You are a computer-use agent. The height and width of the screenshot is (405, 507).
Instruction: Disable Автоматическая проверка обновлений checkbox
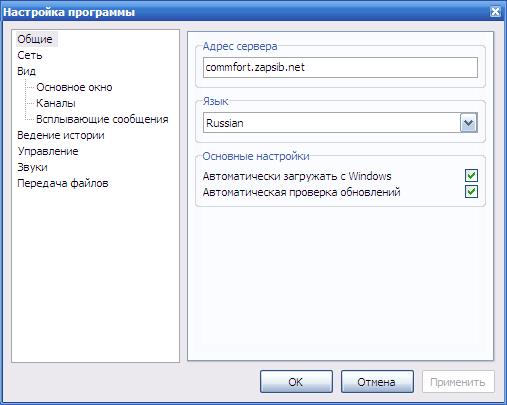coord(471,192)
